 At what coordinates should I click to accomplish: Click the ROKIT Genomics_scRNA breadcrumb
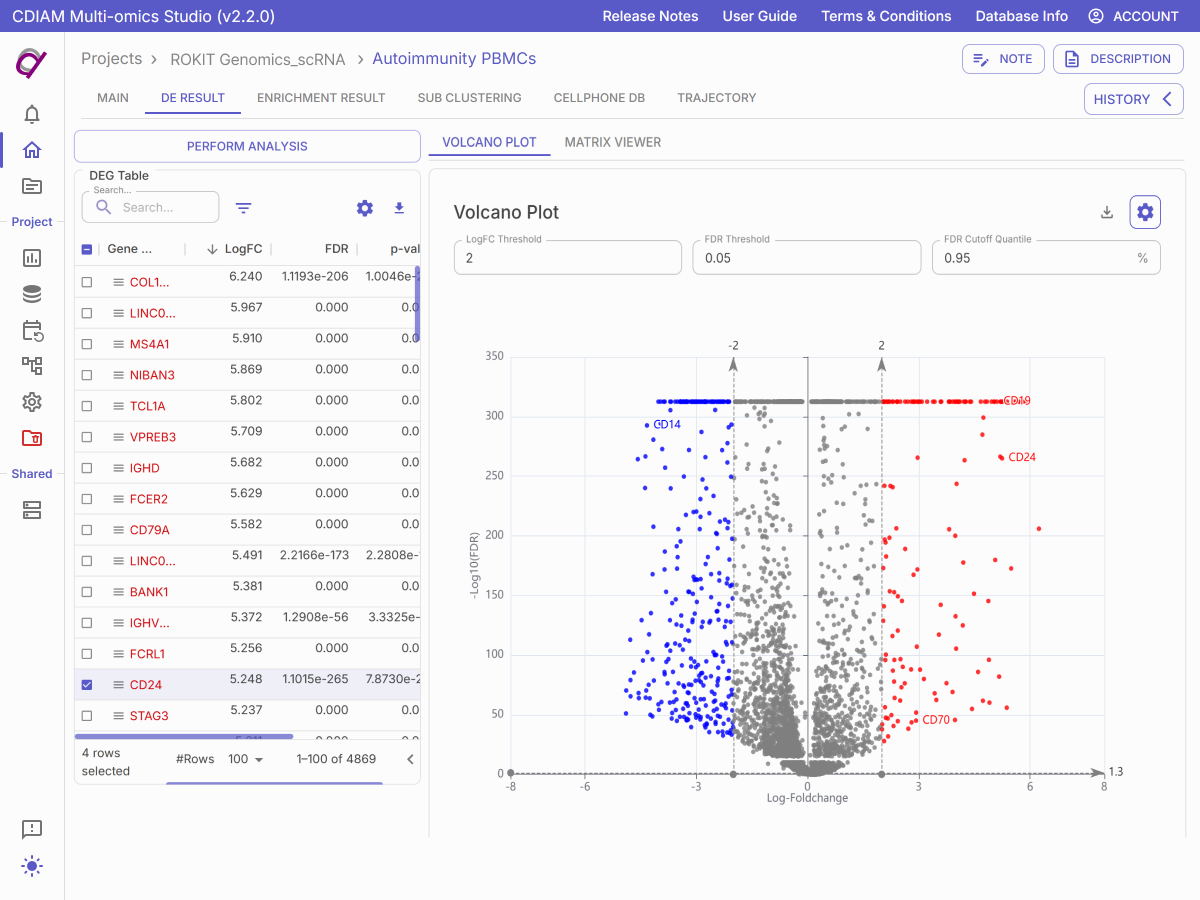[x=258, y=59]
